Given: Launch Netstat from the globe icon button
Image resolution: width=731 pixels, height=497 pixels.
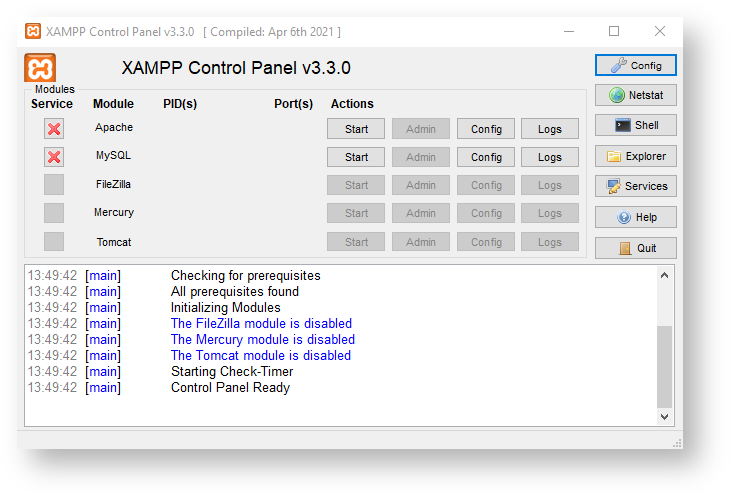Looking at the screenshot, I should click(636, 96).
